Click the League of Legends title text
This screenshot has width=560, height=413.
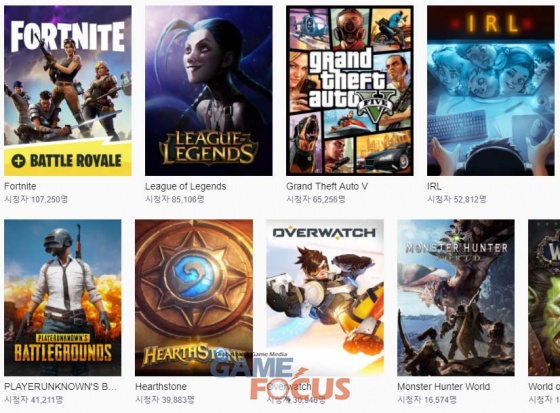tap(186, 186)
